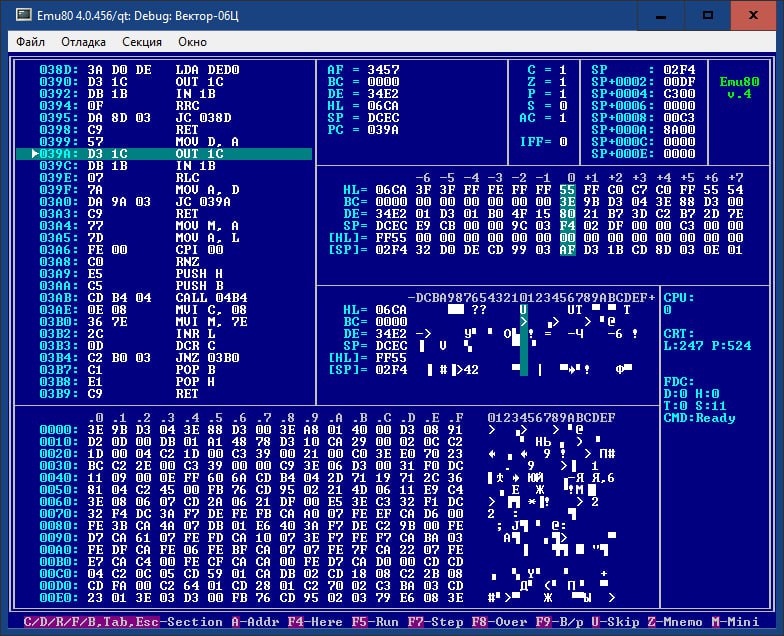Open the Секция menu
This screenshot has width=784, height=636.
[x=142, y=42]
